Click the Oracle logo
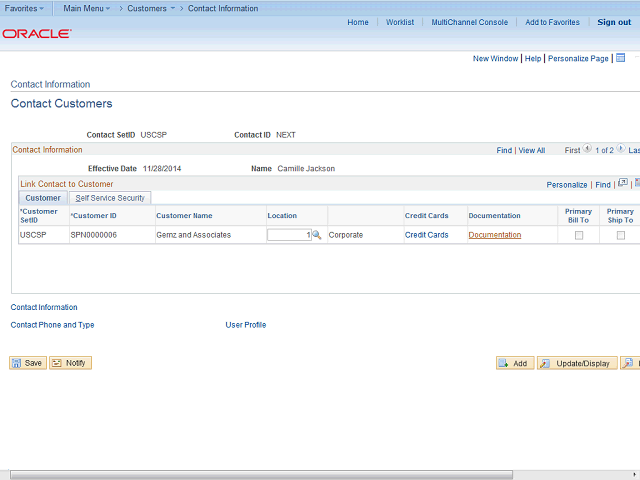The height and width of the screenshot is (480, 640). coord(37,33)
